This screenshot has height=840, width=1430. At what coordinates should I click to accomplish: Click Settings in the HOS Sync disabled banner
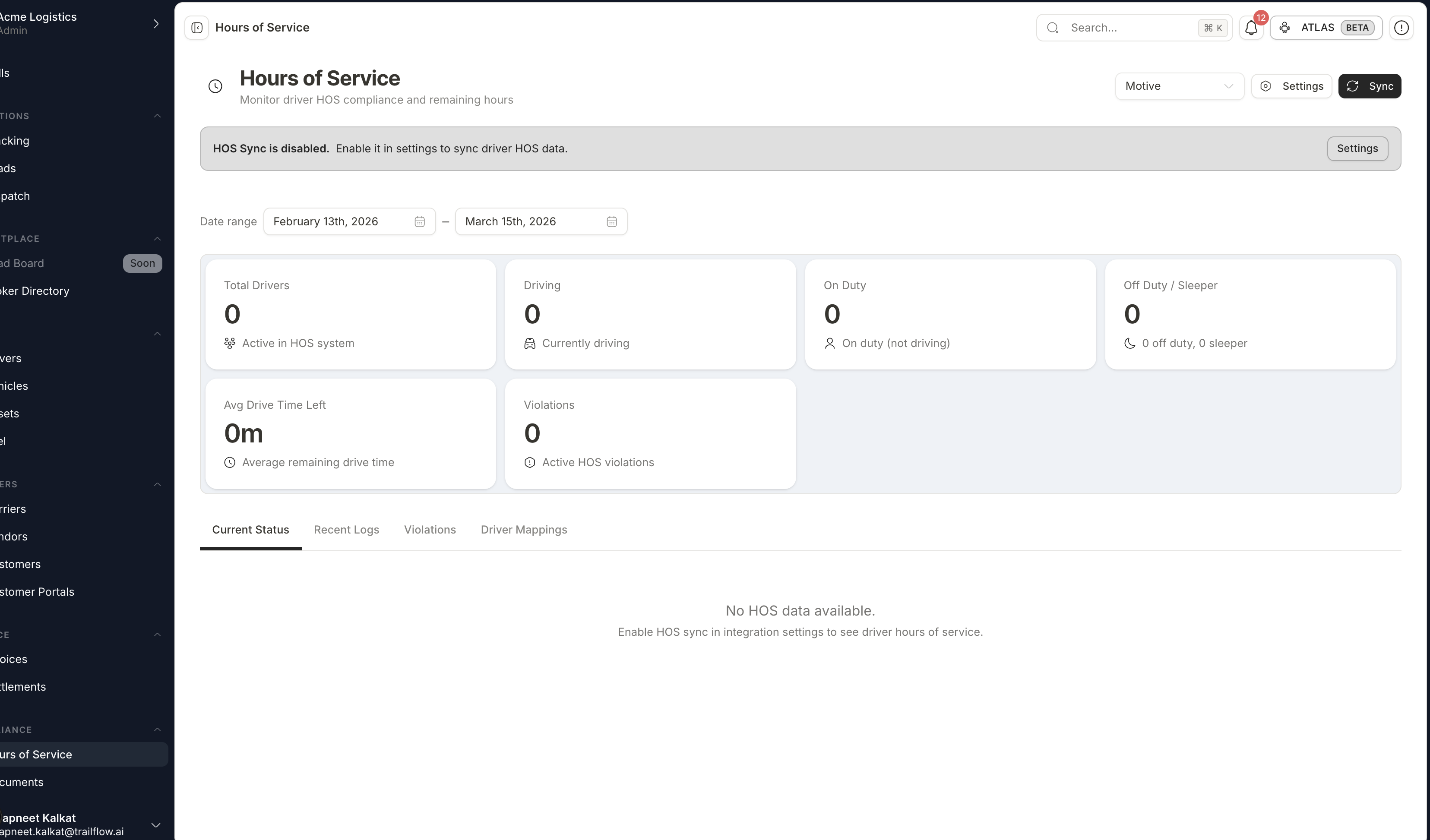[x=1357, y=148]
